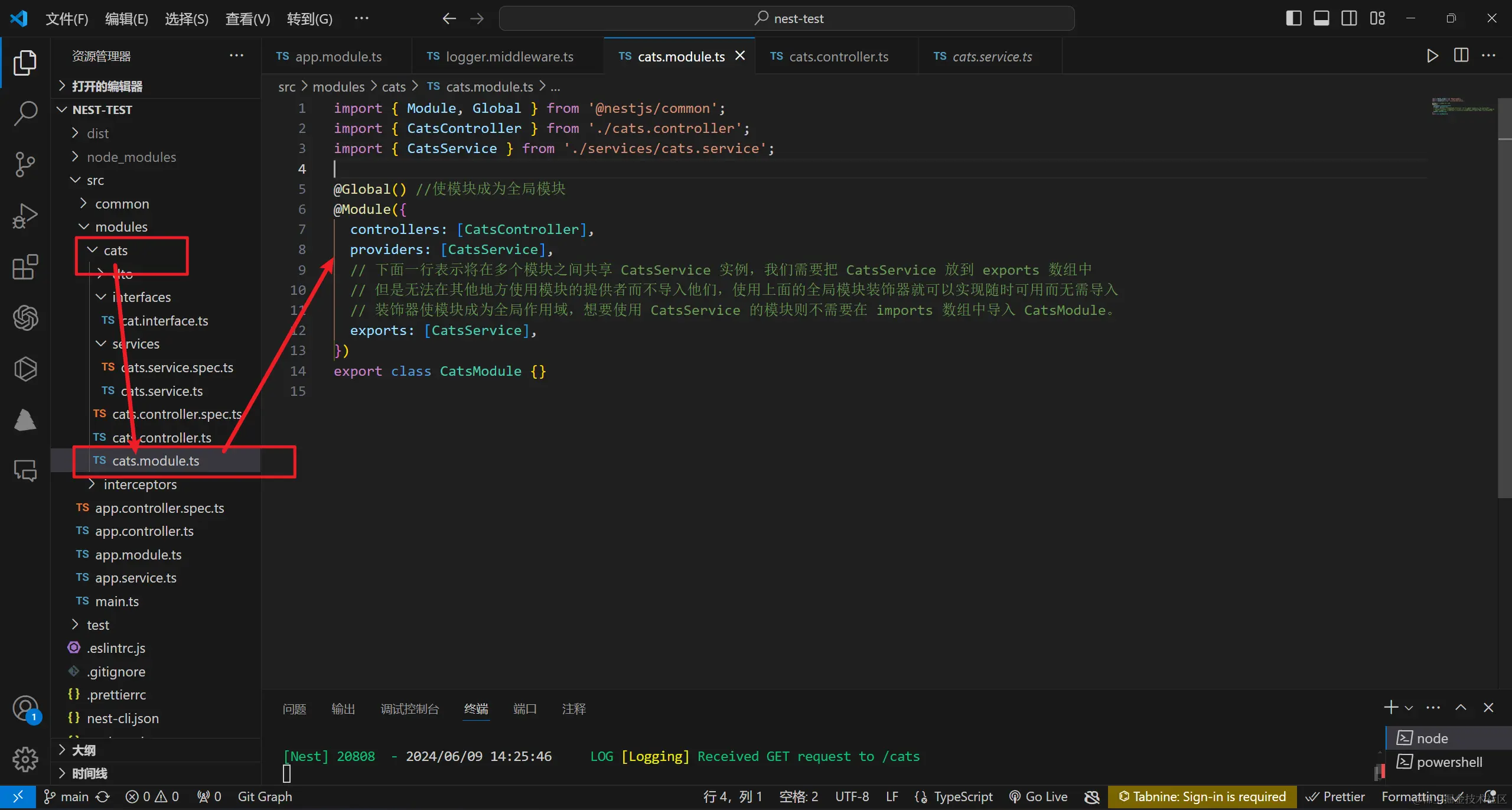The width and height of the screenshot is (1512, 810).
Task: Close the terminal panel
Action: [1488, 707]
